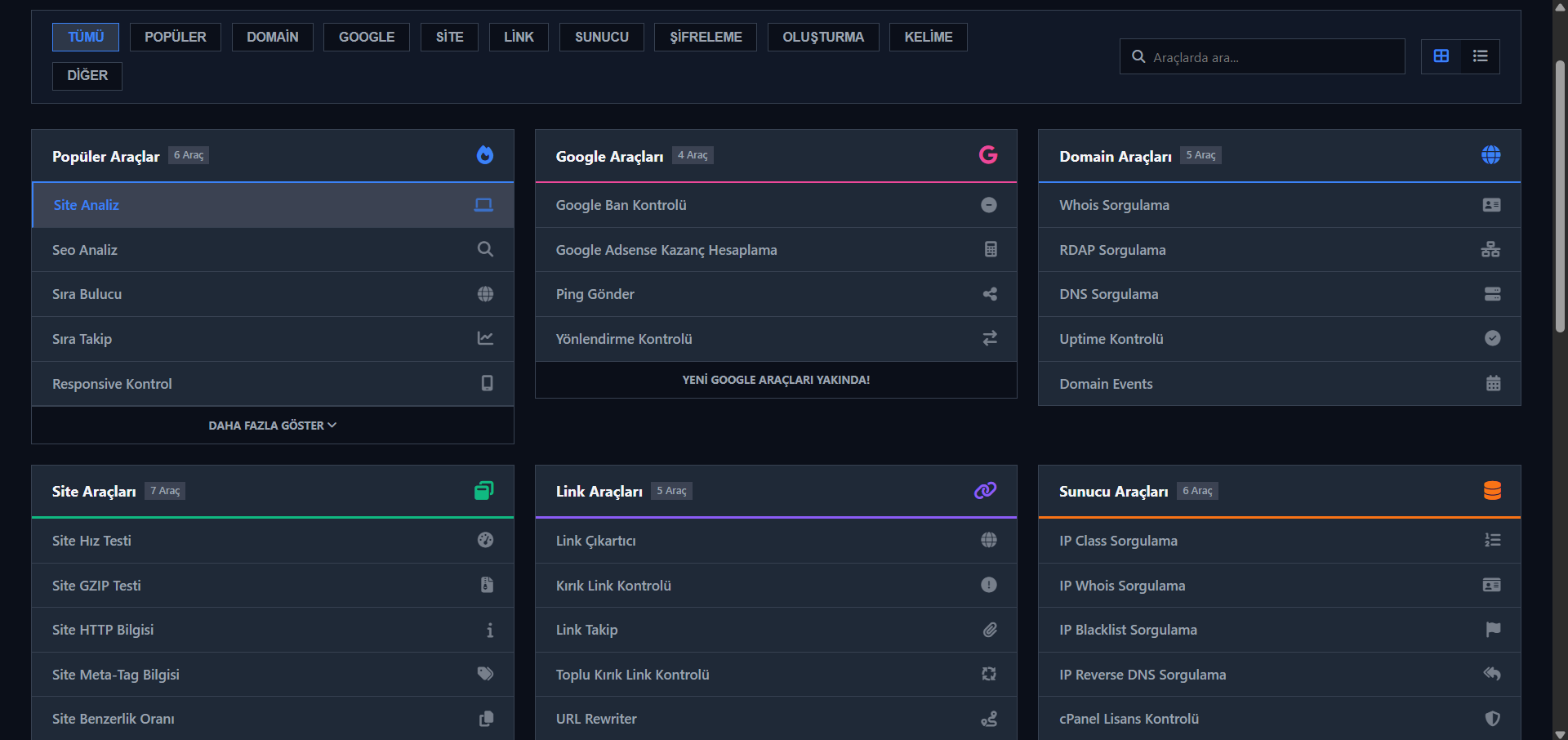Viewport: 1568px width, 740px height.
Task: Click the check-circle icon in Uptime Kontrolü row
Action: pos(1492,338)
